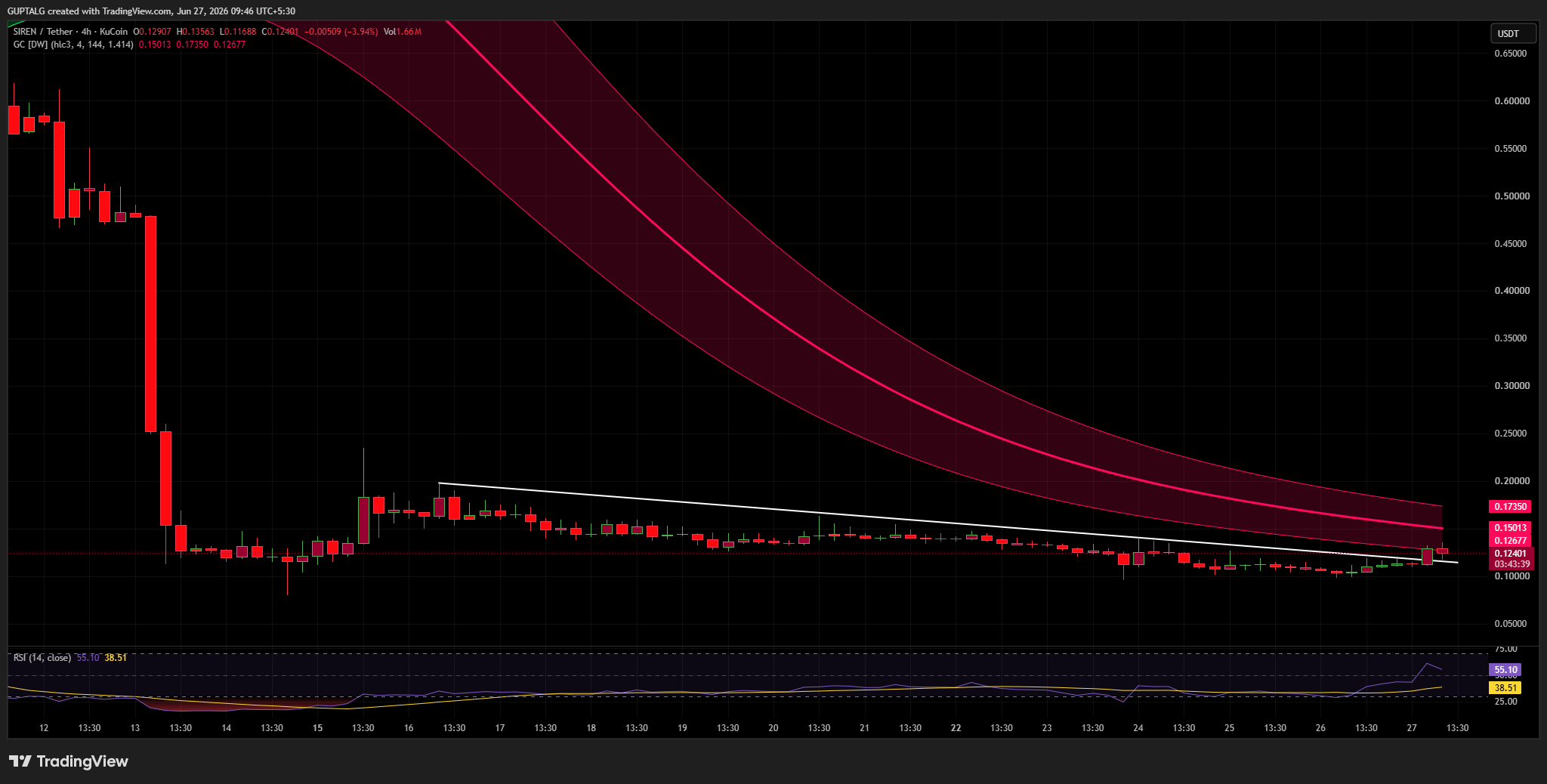Click date label 15 on time axis
This screenshot has width=1547, height=784.
tap(318, 728)
